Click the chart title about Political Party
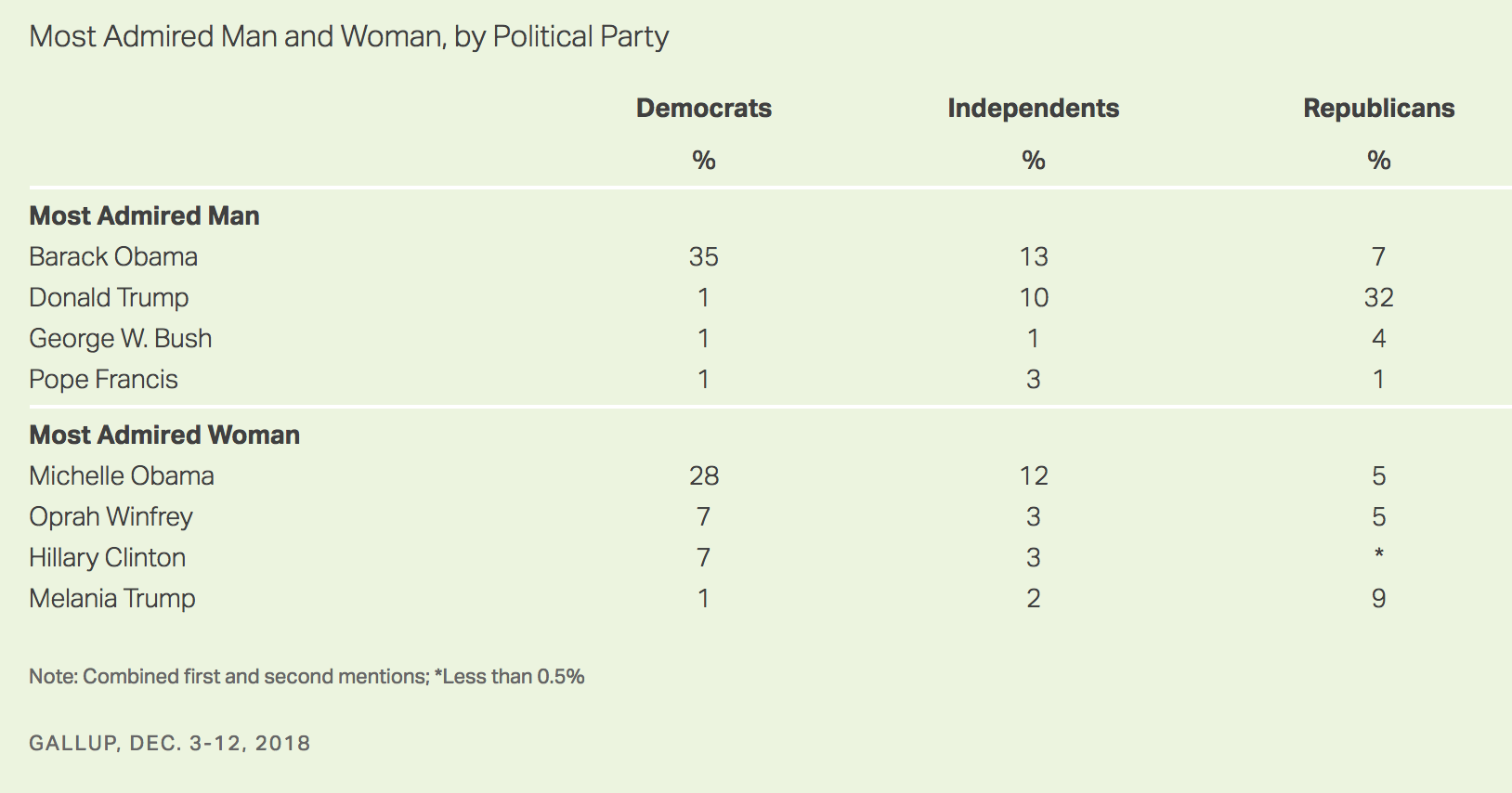The height and width of the screenshot is (793, 1512). click(x=349, y=36)
